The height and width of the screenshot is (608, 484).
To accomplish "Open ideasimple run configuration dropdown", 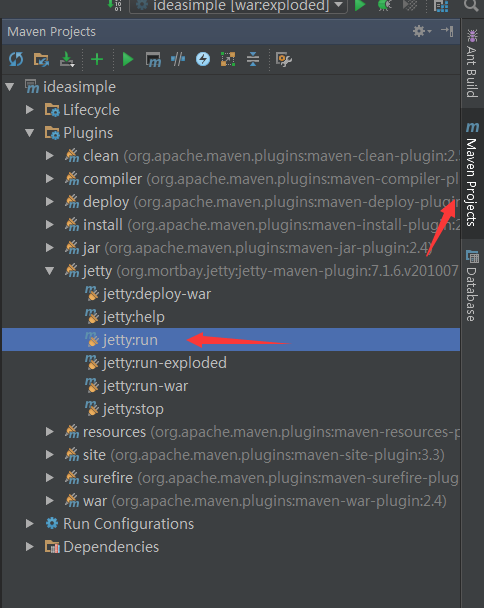I will tap(239, 5).
